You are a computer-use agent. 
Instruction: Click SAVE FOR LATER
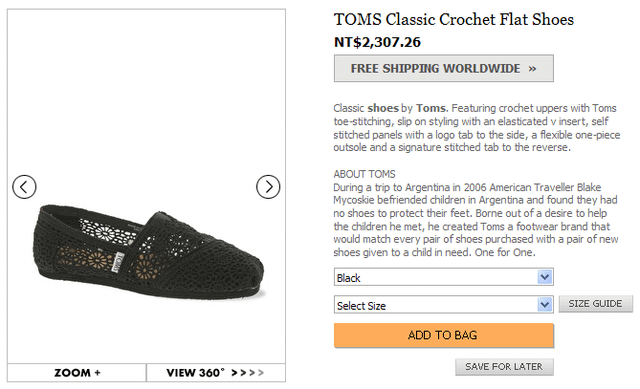pyautogui.click(x=504, y=367)
